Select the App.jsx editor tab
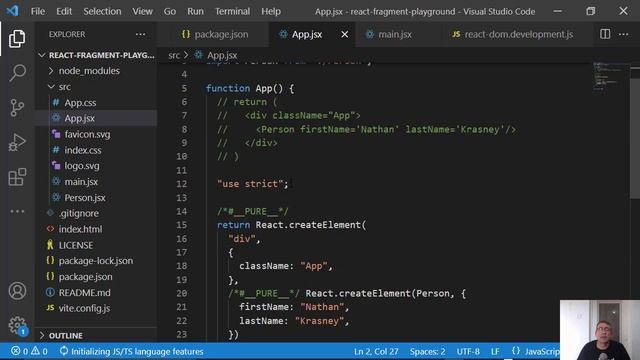Image resolution: width=640 pixels, height=360 pixels. 307,34
